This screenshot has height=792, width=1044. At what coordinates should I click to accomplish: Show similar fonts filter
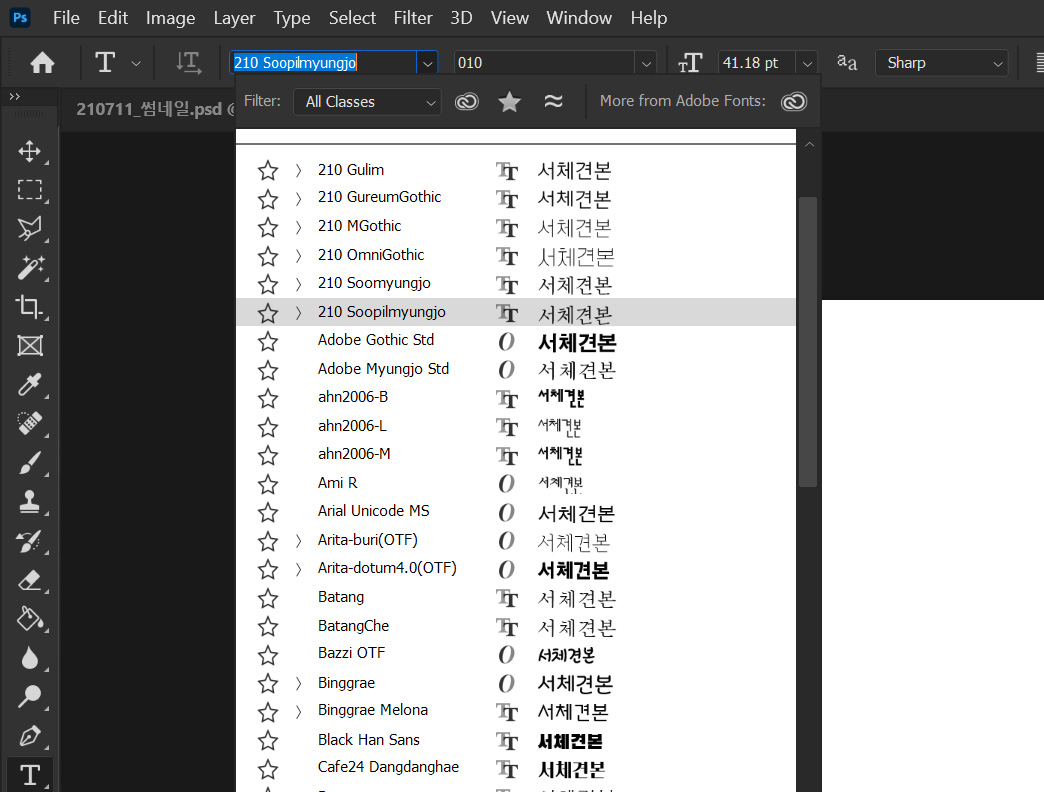tap(553, 101)
